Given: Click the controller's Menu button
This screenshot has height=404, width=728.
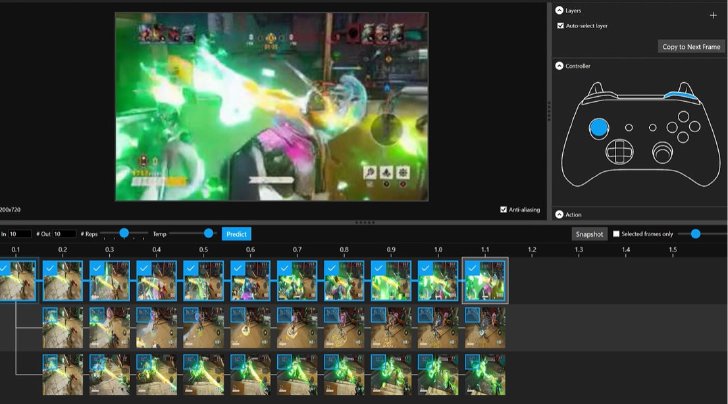Looking at the screenshot, I should click(652, 127).
